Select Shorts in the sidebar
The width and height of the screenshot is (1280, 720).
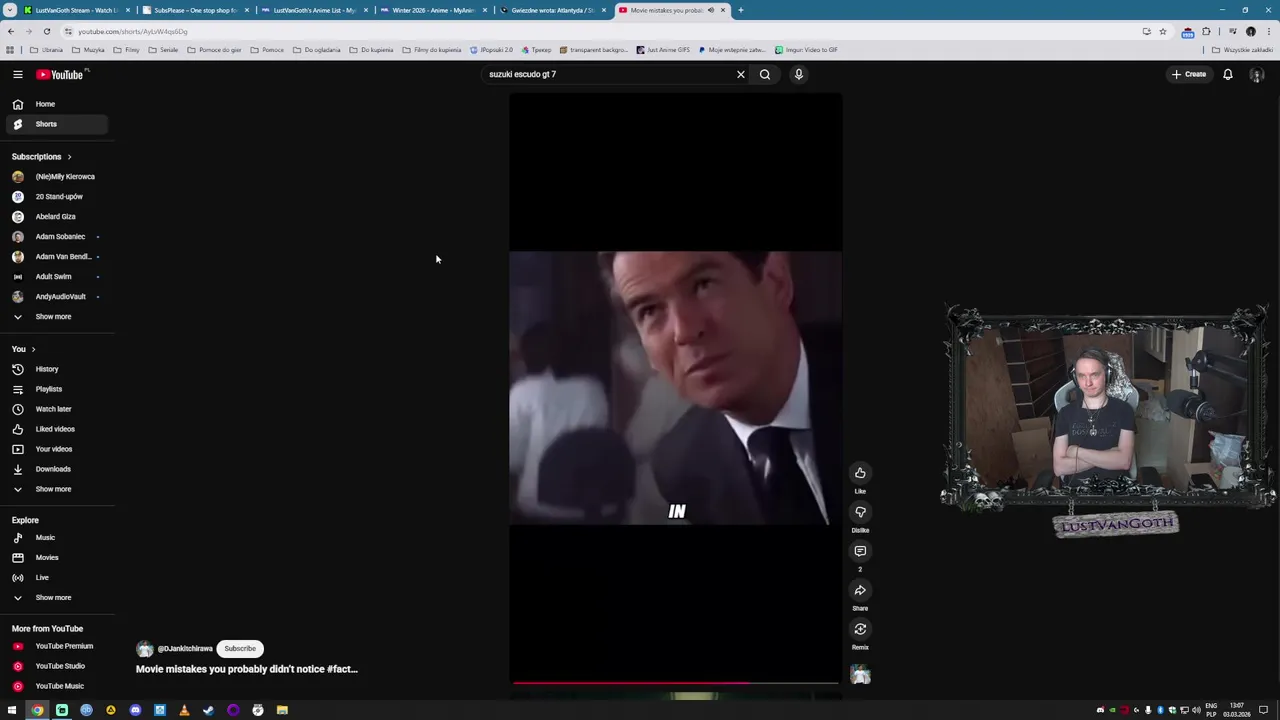click(x=58, y=124)
